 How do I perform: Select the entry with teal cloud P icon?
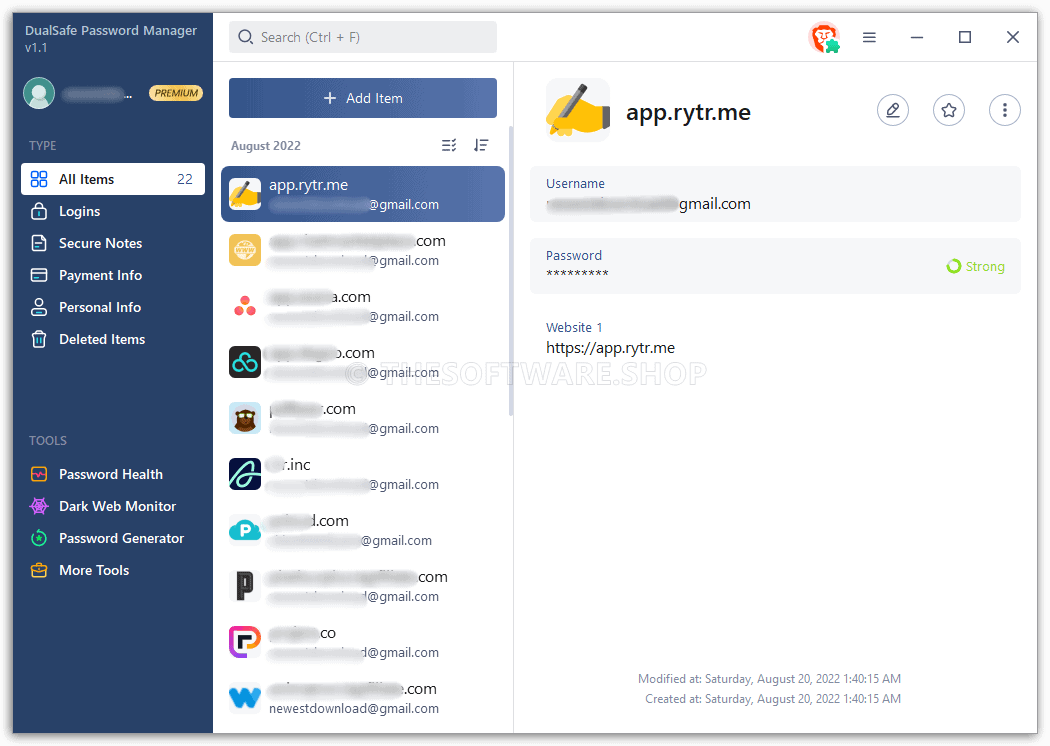pyautogui.click(x=362, y=530)
